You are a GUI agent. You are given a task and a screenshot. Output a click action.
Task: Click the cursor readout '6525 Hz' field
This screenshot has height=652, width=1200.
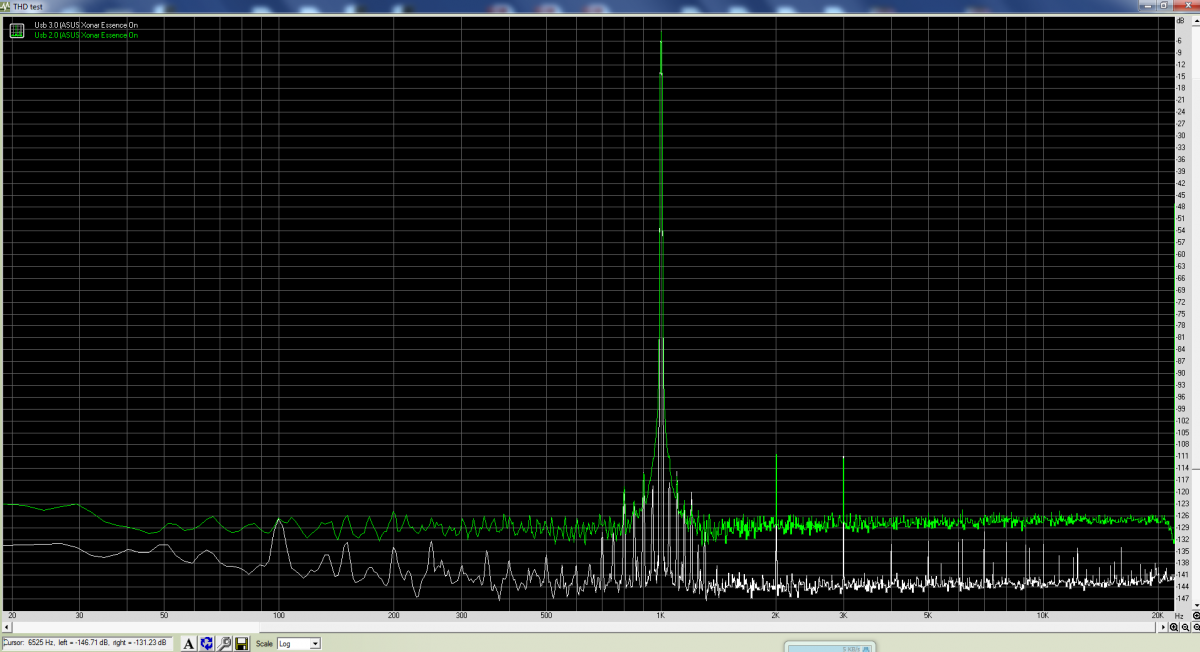click(87, 643)
